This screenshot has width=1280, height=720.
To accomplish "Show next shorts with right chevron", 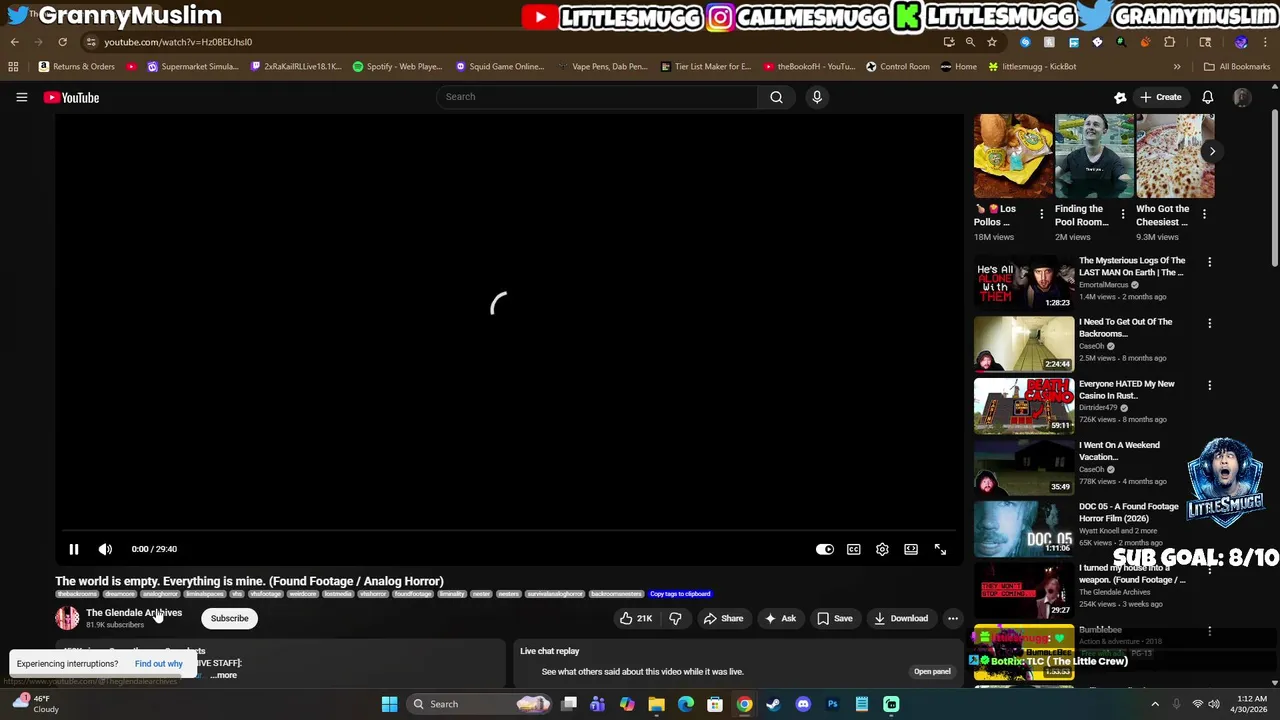I will click(1212, 152).
